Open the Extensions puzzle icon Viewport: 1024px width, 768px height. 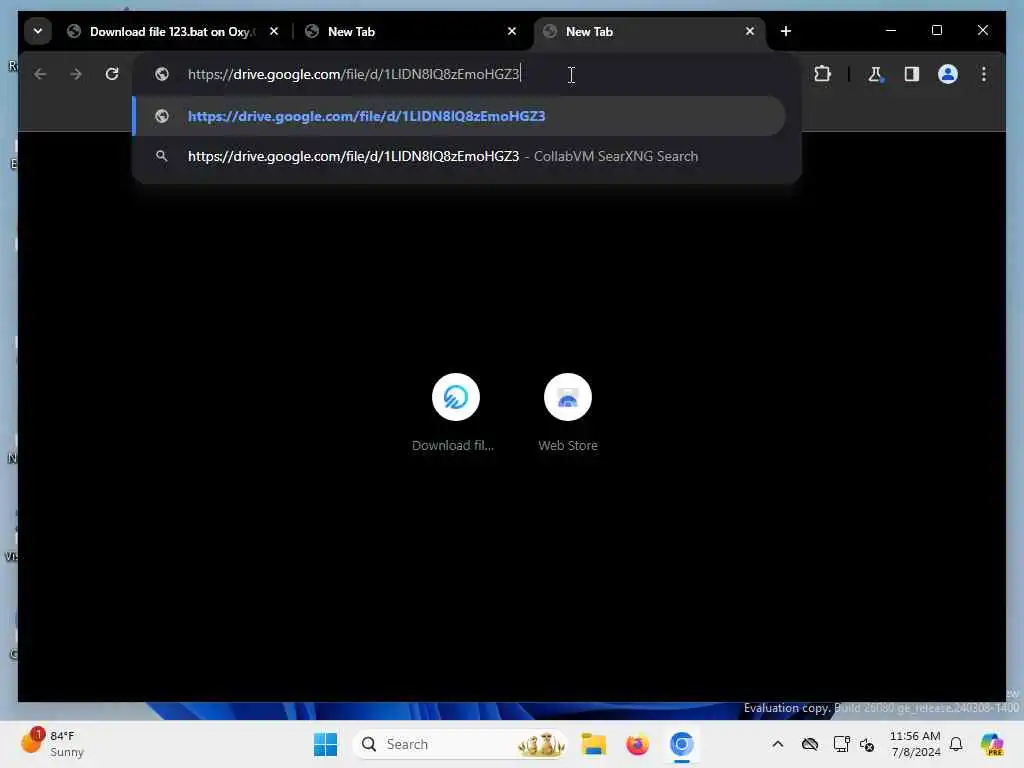click(x=822, y=74)
